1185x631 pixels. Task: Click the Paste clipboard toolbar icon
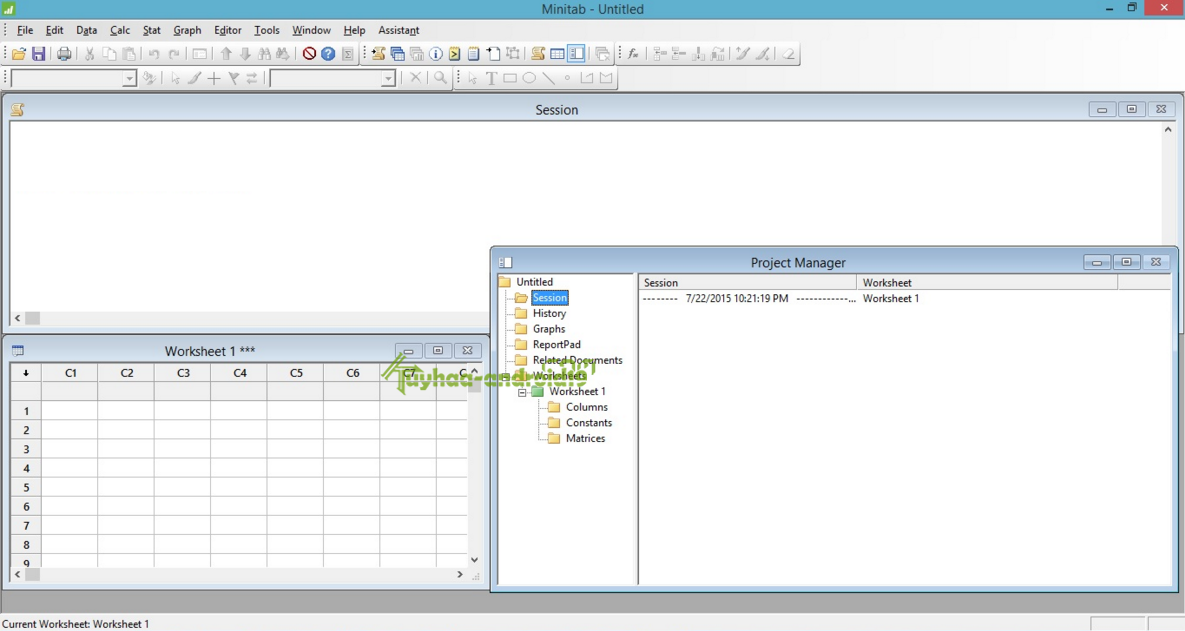tap(129, 54)
